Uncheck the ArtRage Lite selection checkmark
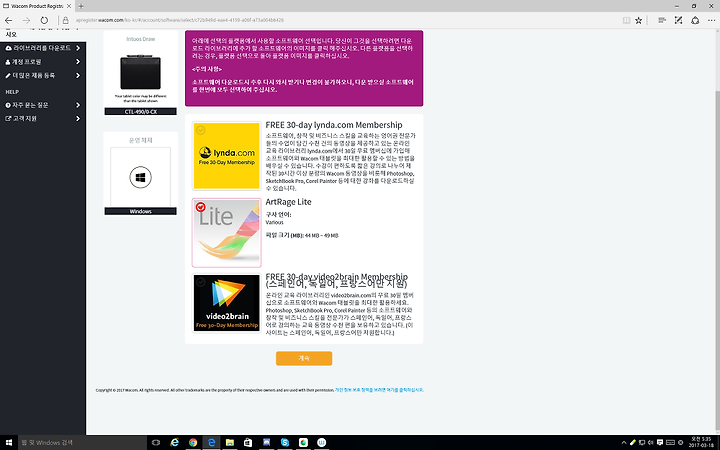The height and width of the screenshot is (450, 720). click(201, 207)
